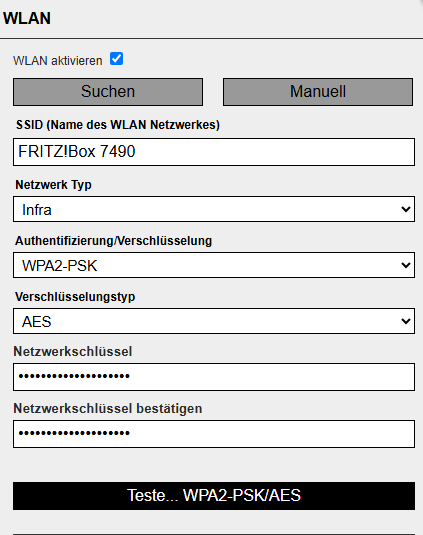Click the chevron arrow of the Infra dropdown
Screen dimensions: 423x535
[x=406, y=209]
